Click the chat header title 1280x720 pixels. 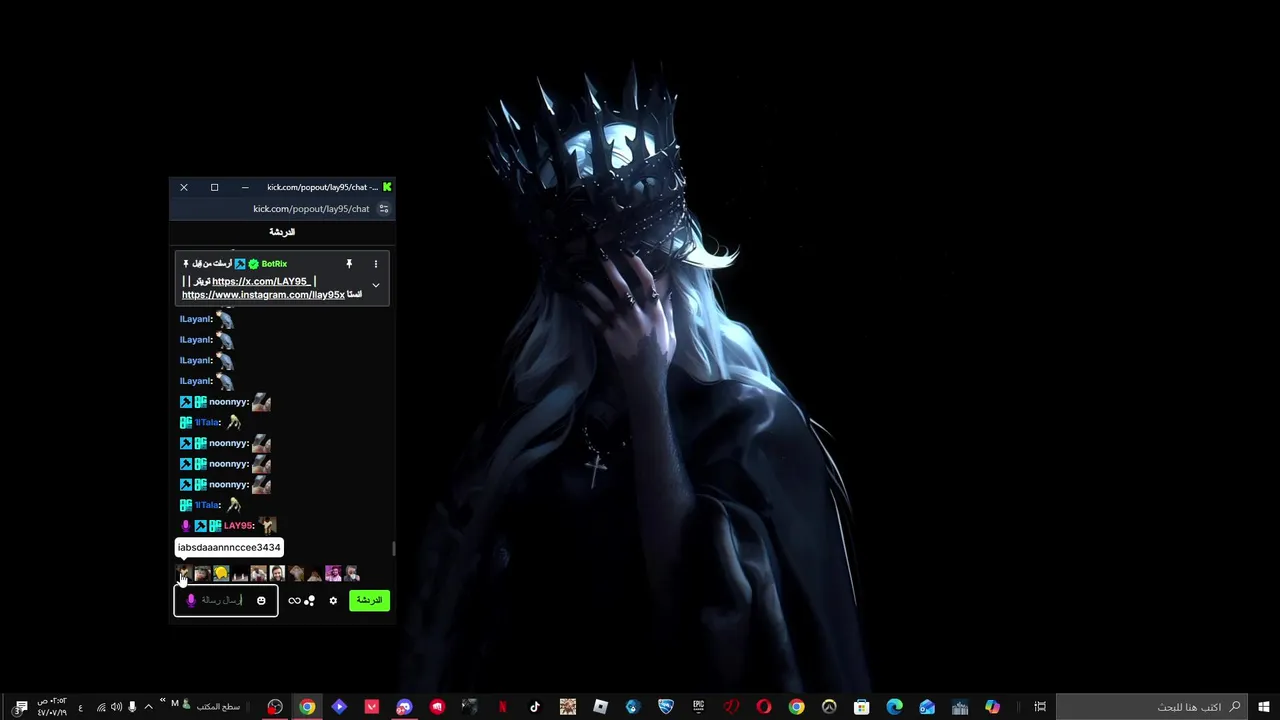click(x=282, y=232)
